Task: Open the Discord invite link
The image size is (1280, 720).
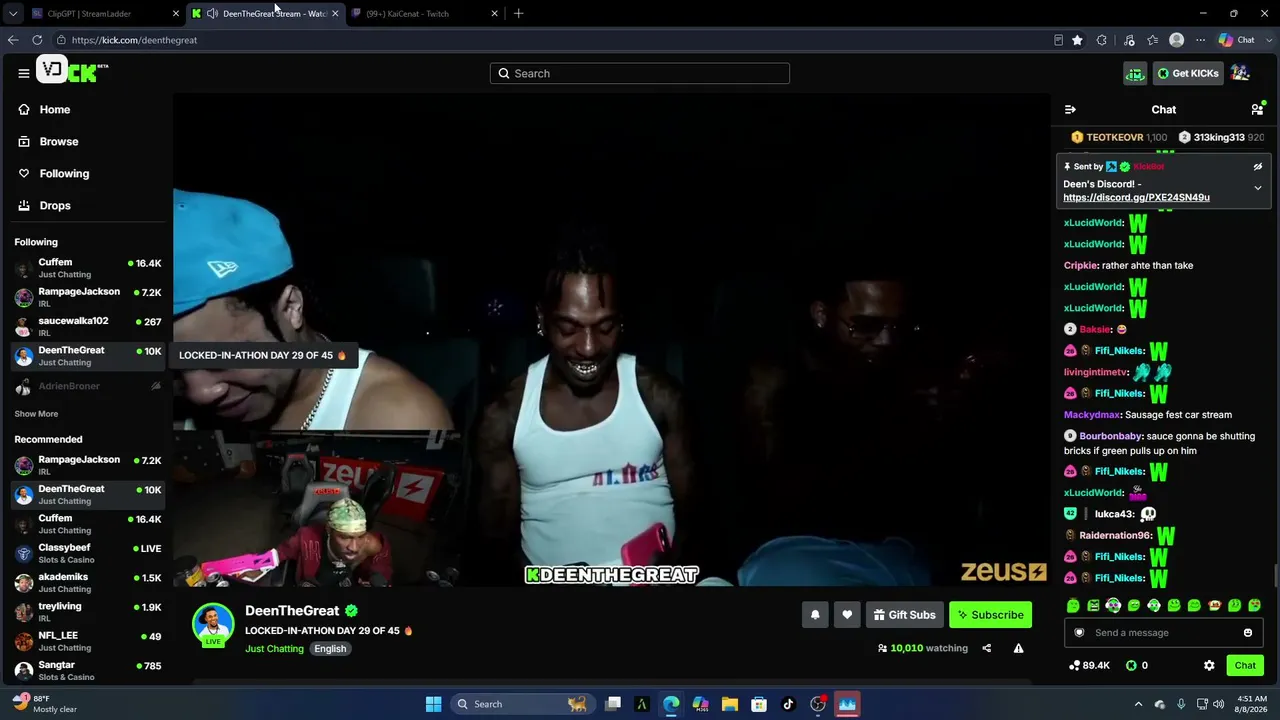Action: pyautogui.click(x=1136, y=197)
